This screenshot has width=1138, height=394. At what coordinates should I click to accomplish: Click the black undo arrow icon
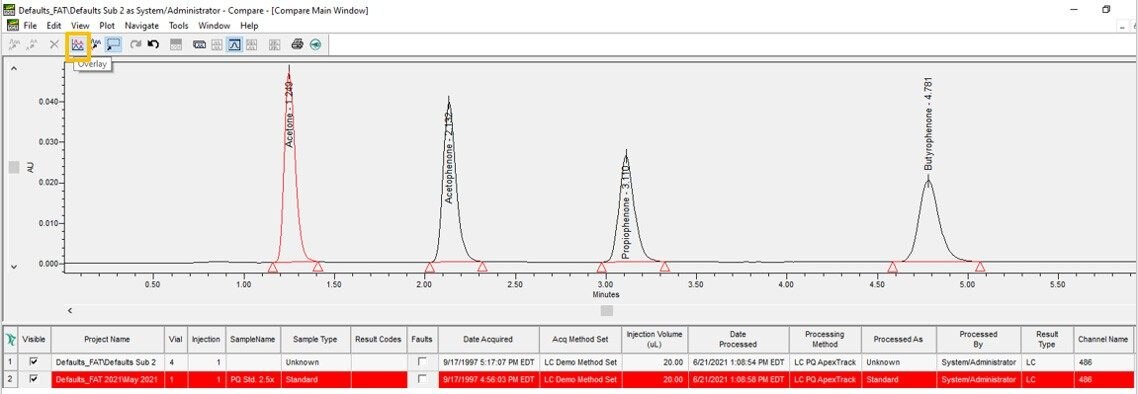[152, 44]
